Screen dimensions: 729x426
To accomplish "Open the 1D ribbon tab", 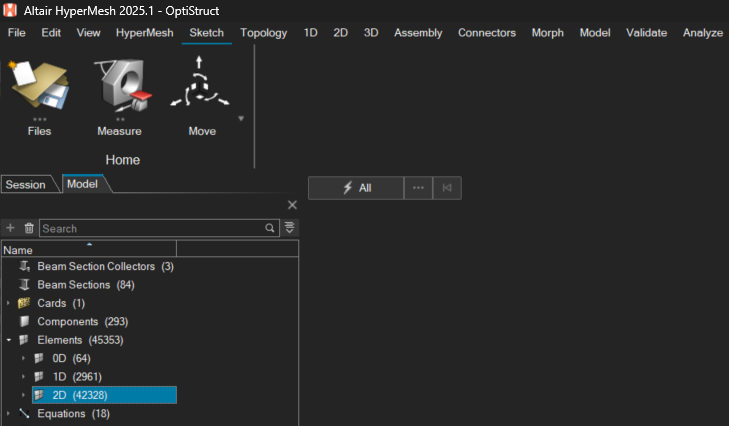I will (311, 33).
